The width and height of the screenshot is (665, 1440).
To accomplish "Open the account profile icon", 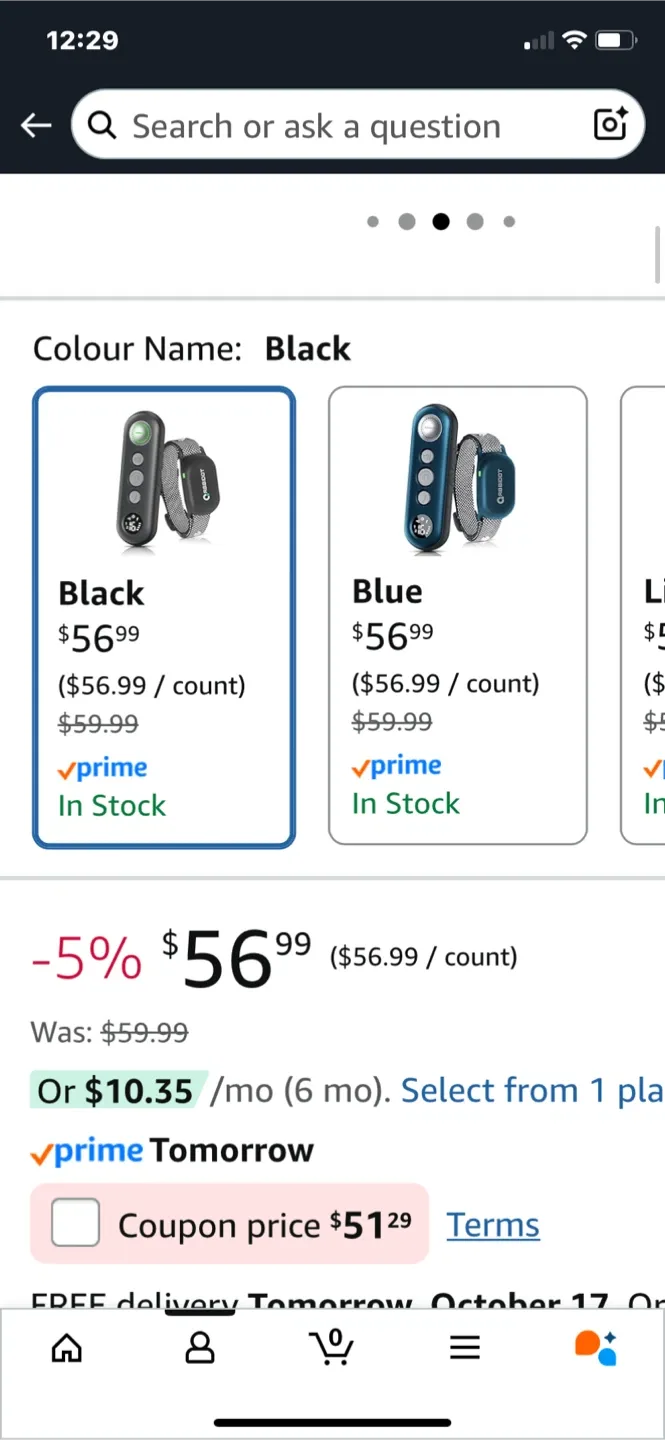I will pos(200,1348).
